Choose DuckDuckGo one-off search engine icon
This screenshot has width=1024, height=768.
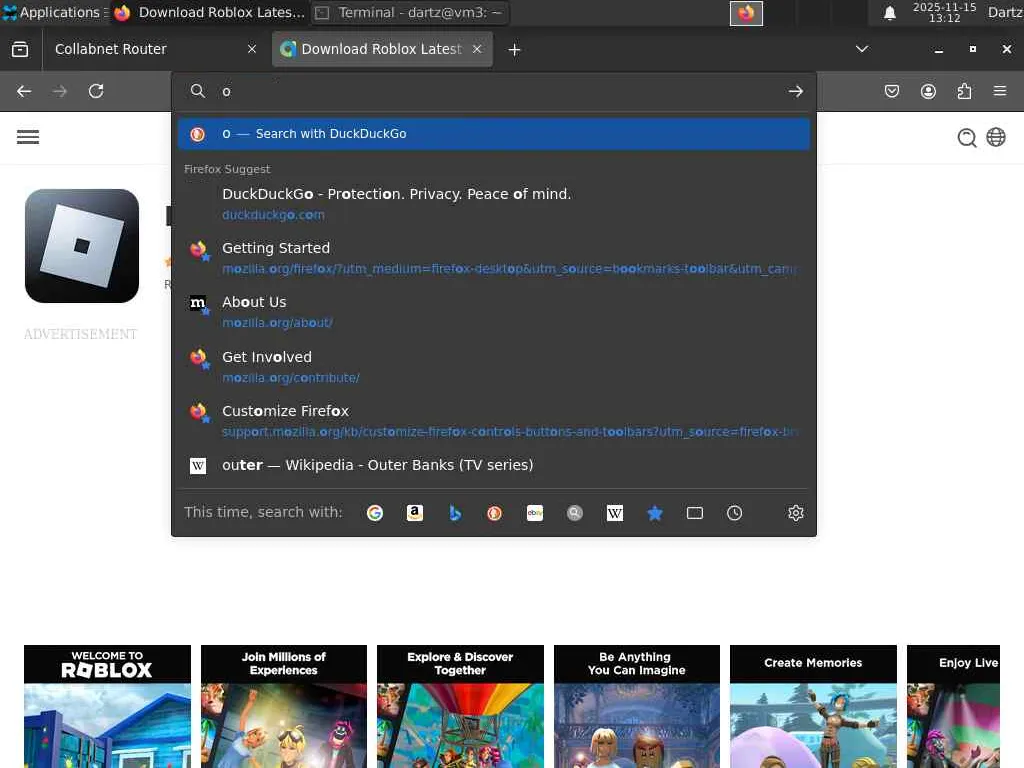point(494,513)
